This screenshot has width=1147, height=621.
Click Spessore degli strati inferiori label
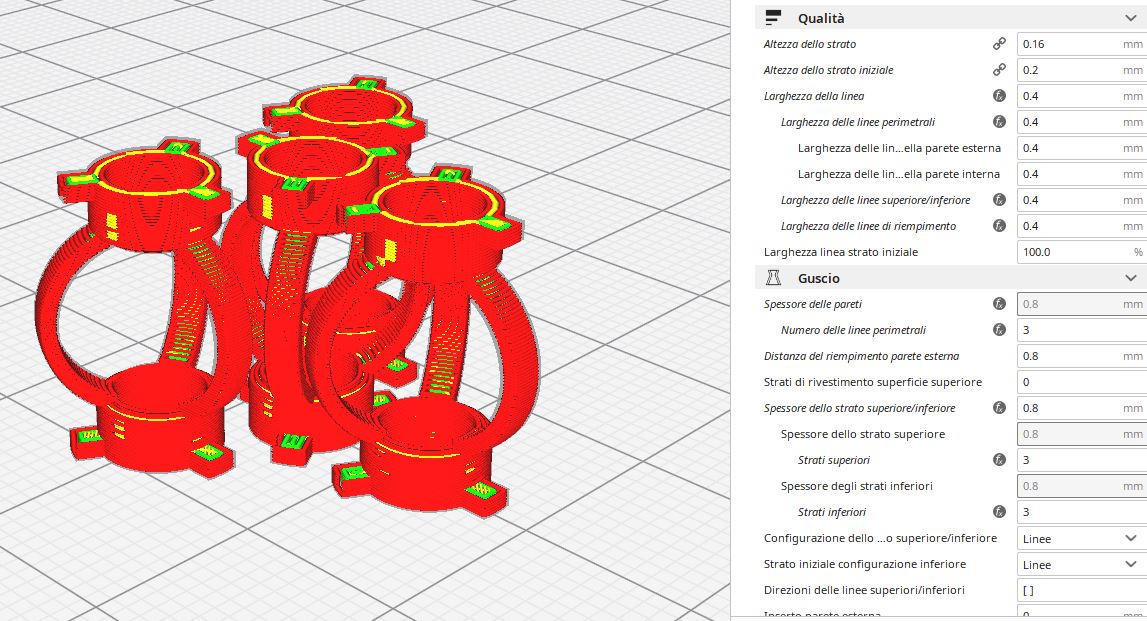point(857,486)
